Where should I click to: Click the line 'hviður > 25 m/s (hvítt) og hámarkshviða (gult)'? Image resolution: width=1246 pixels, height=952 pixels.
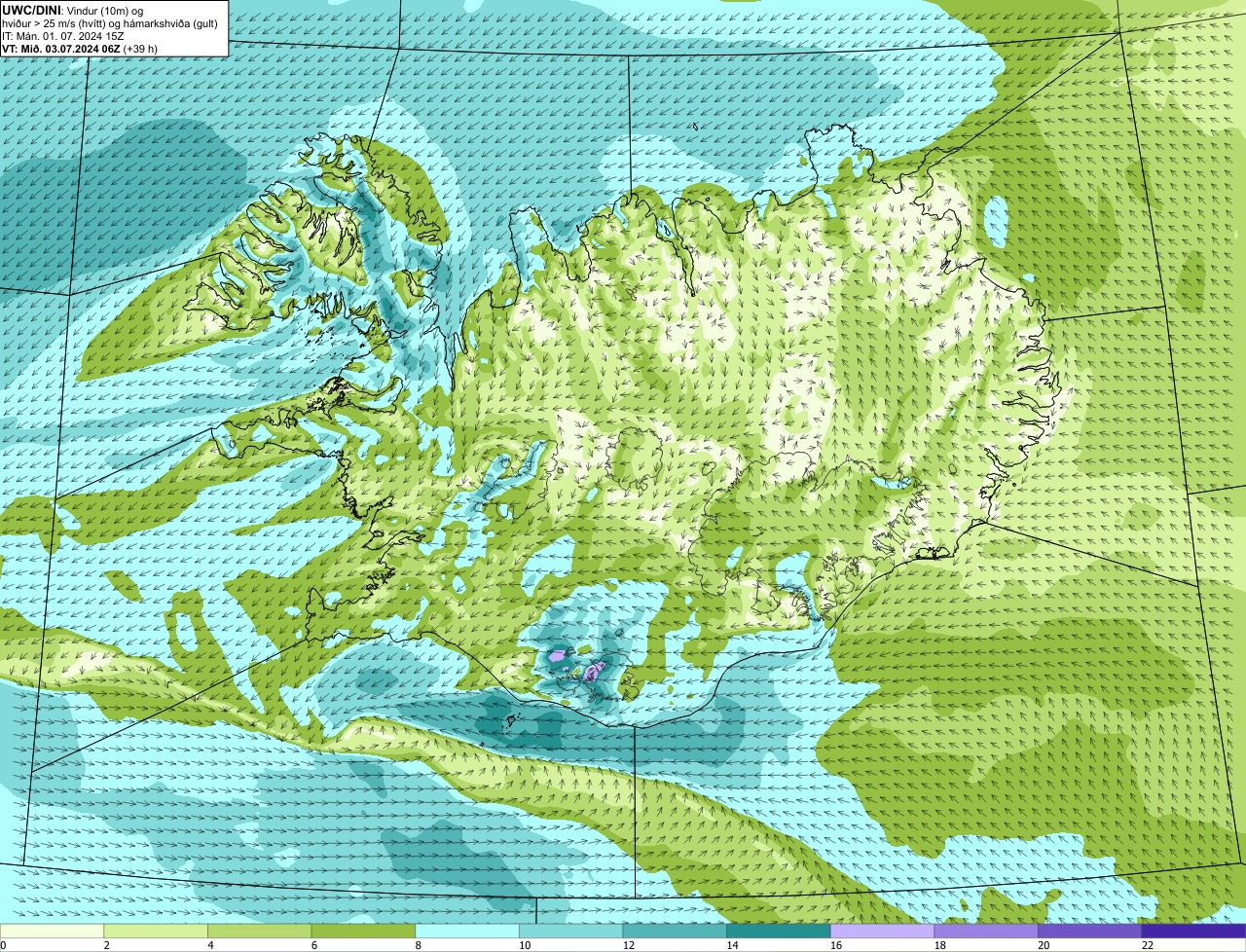109,22
